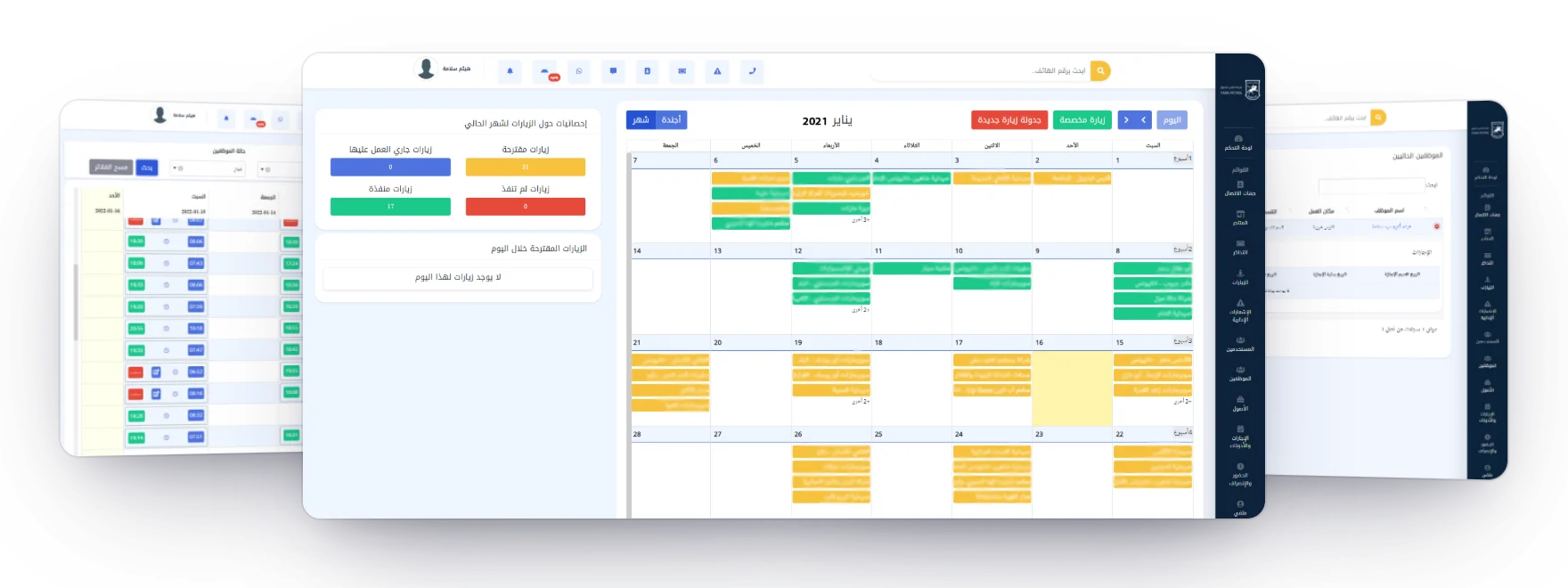This screenshot has width=1568, height=588.
Task: Click the phone call icon in top toolbar
Action: (752, 71)
